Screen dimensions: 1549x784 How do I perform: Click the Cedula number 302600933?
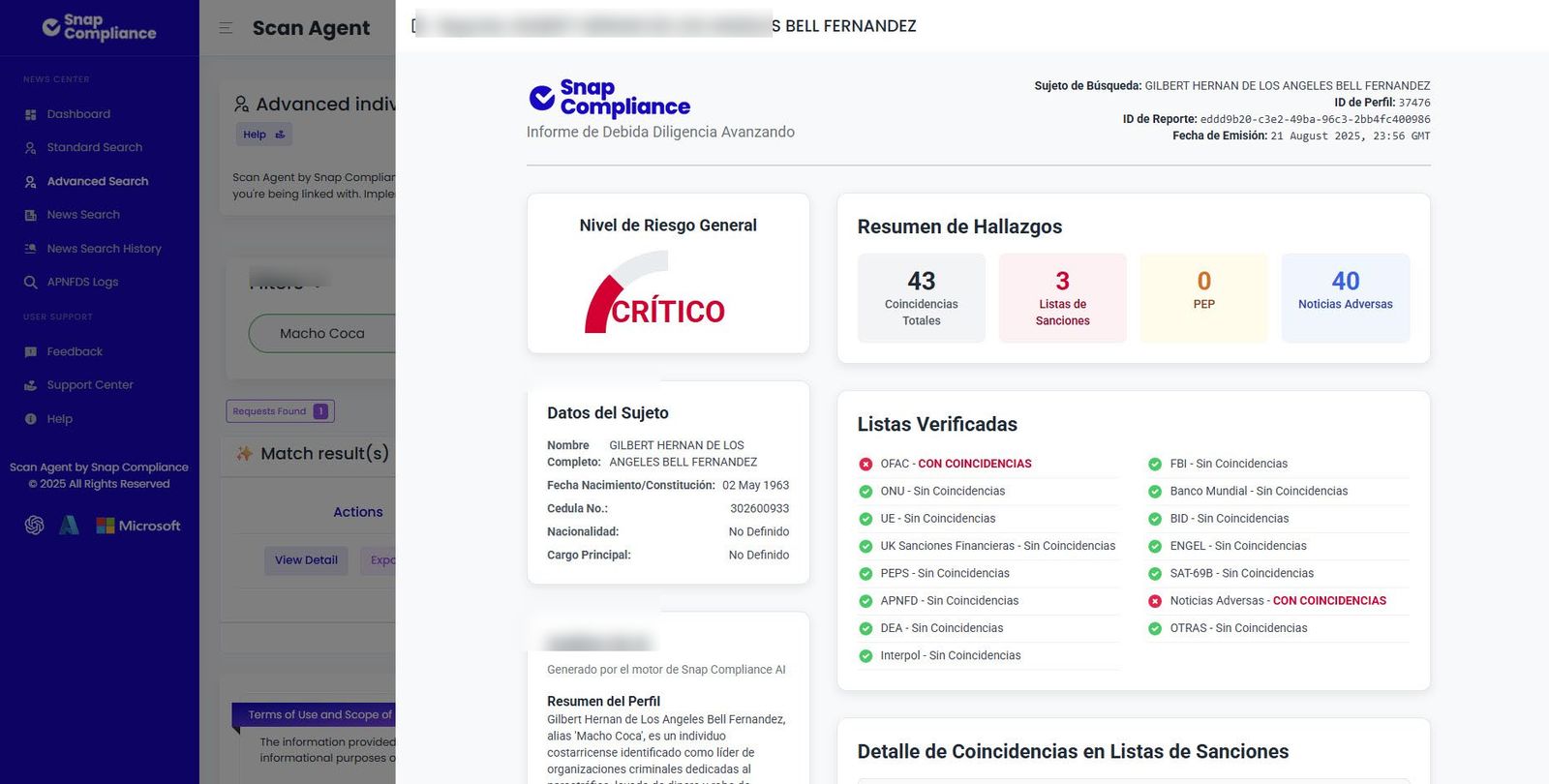(x=759, y=508)
